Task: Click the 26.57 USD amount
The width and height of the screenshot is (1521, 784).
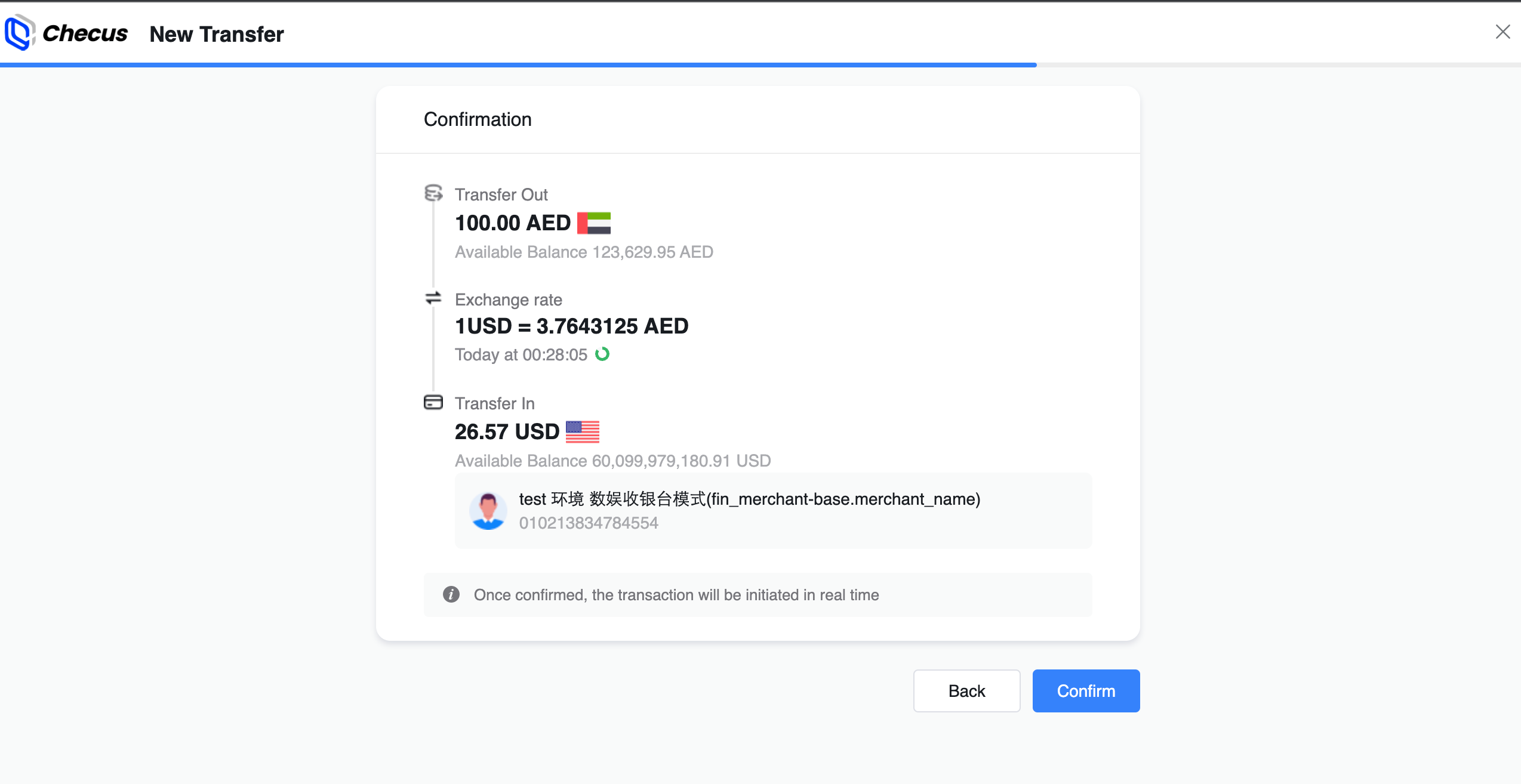Action: 507,431
